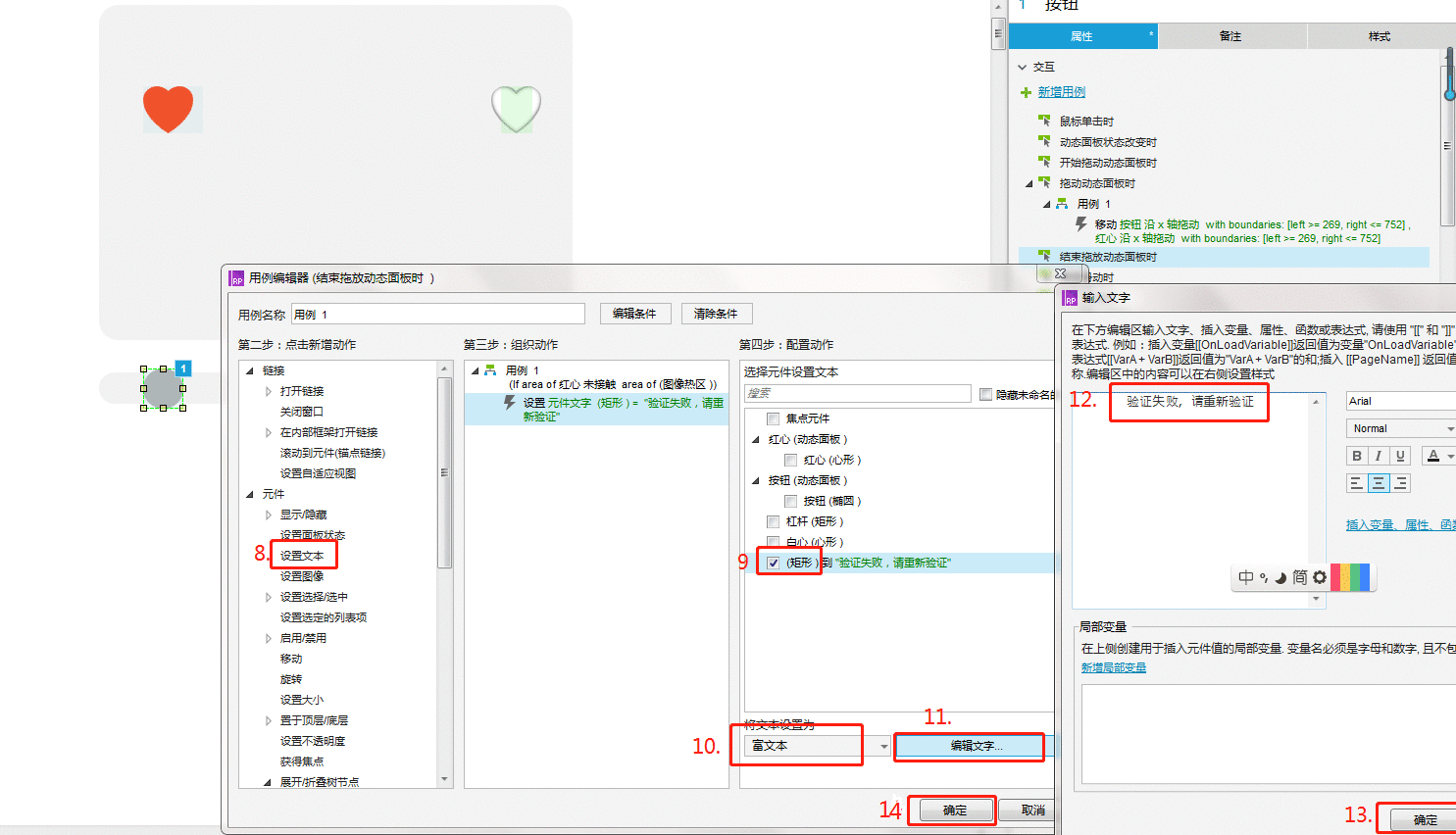Collapse the 链接 actions group
Screen dimensions: 1456x835
click(x=250, y=370)
